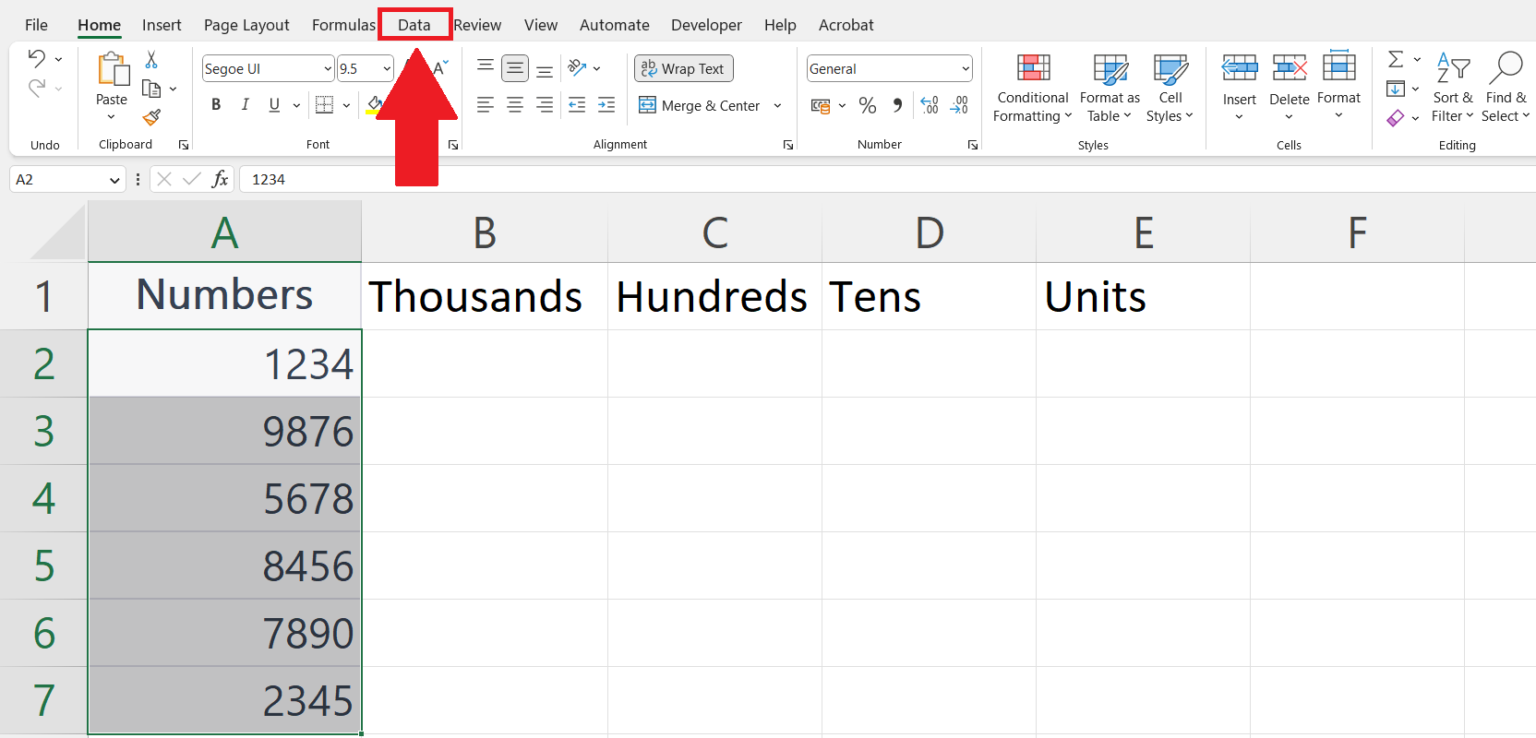Click the Undo arrow icon
1536x738 pixels.
click(37, 59)
